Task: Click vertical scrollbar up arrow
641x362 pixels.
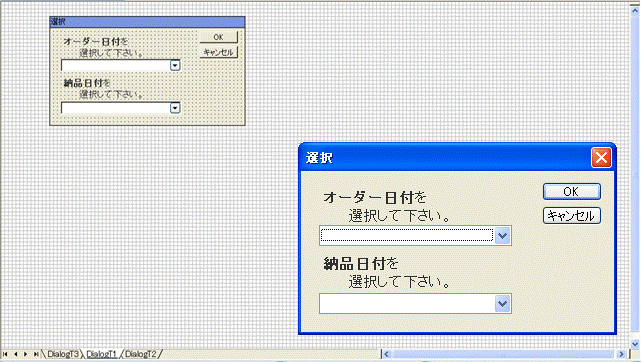Action: (635, 11)
